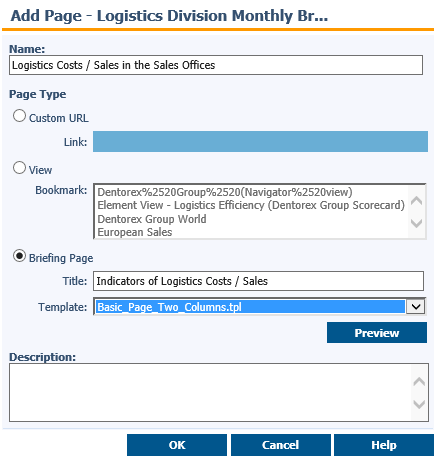Viewport: 436px width, 466px height.
Task: Select Element View - Logistics Efficiency bookmark
Action: pos(251,205)
